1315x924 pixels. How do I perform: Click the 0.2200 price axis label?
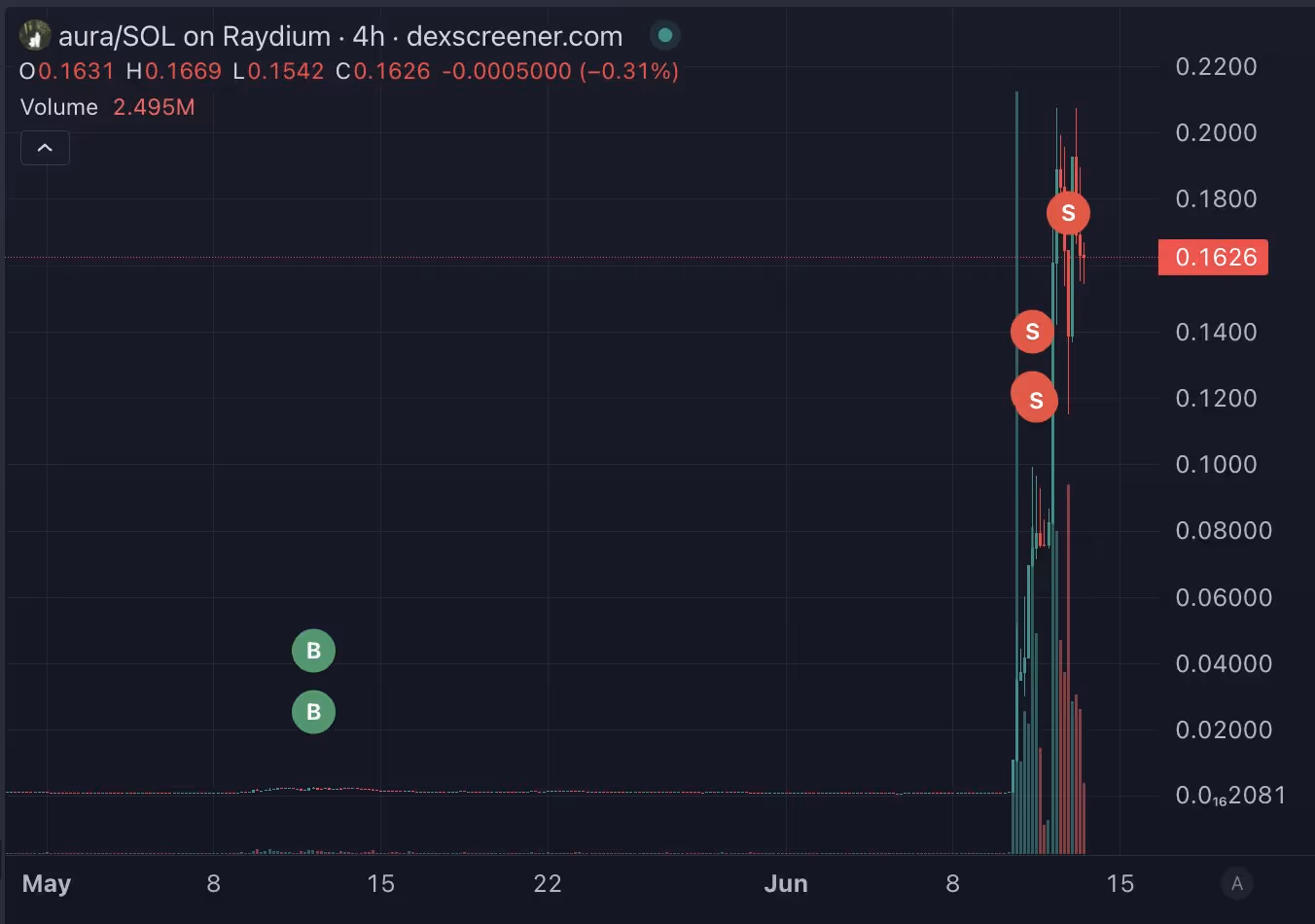[1215, 66]
